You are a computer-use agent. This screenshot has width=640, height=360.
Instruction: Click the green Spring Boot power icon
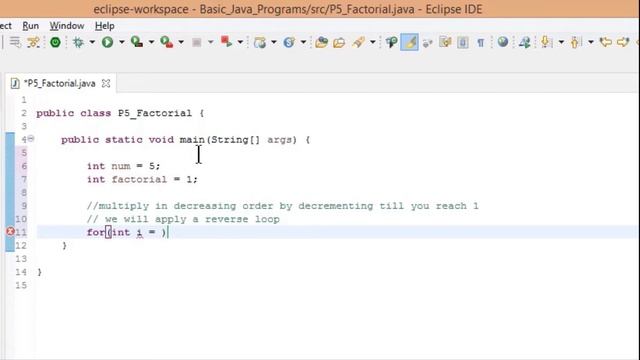click(x=55, y=42)
